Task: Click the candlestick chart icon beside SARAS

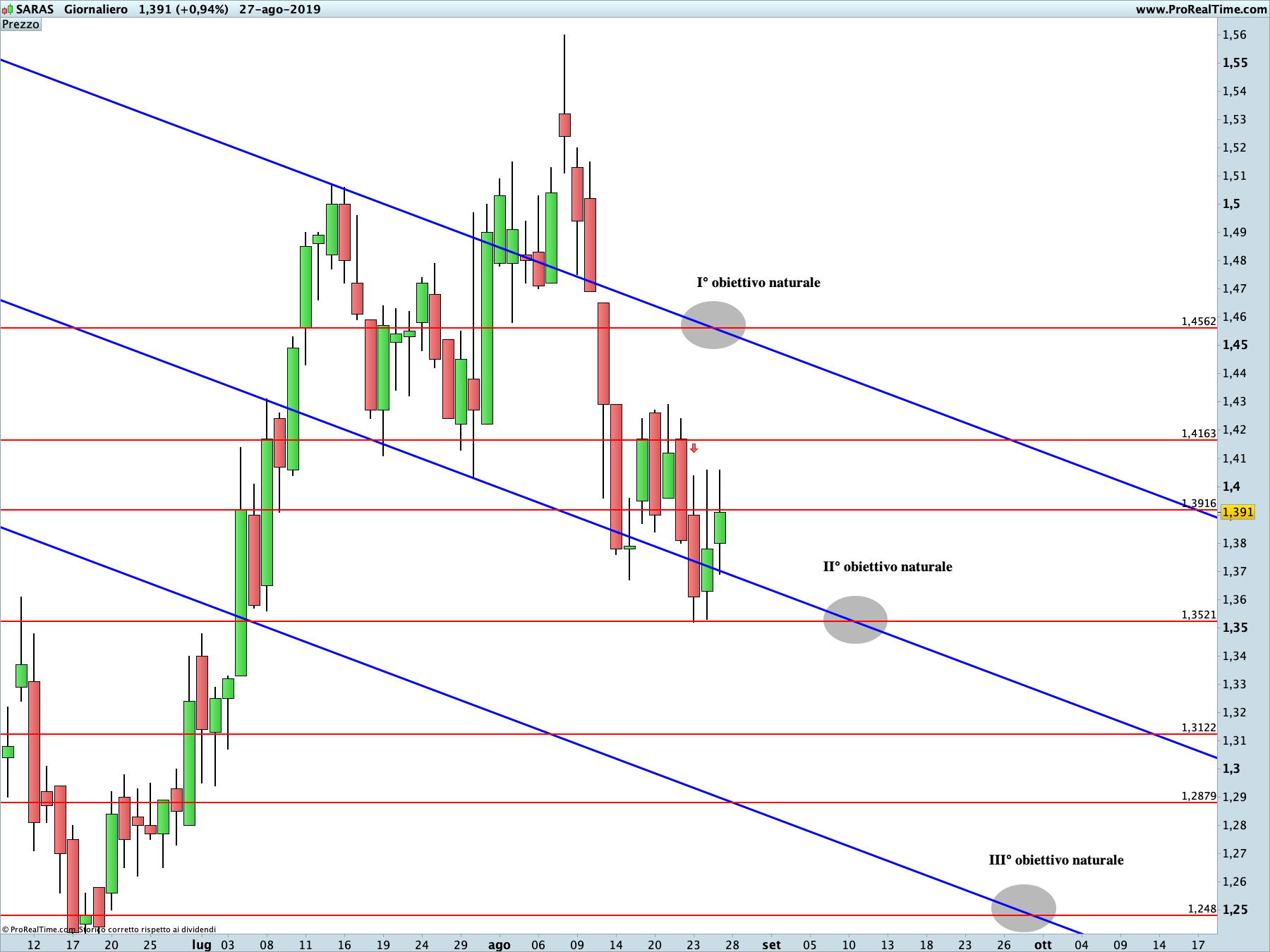Action: click(x=7, y=10)
